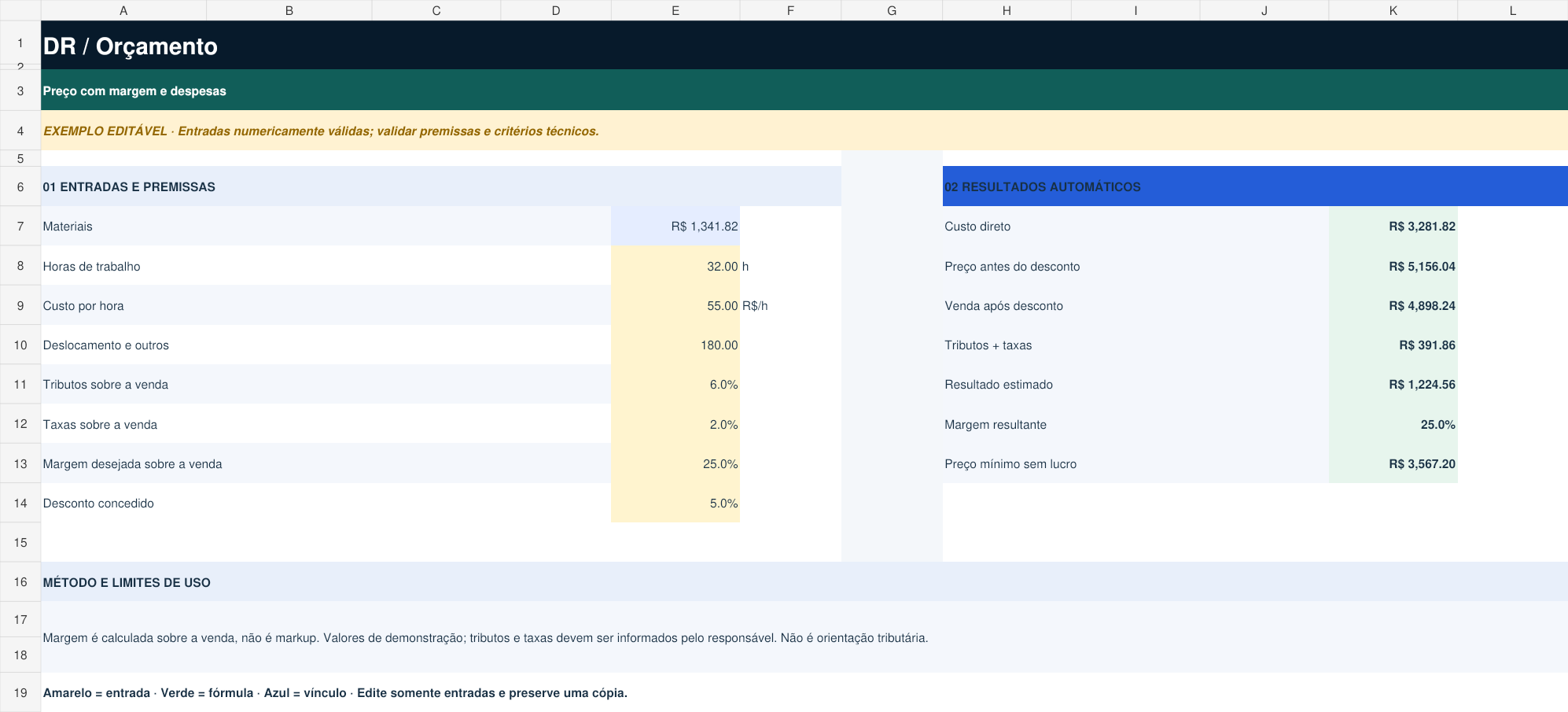Click column L header
The height and width of the screenshot is (712, 1568).
[1512, 10]
